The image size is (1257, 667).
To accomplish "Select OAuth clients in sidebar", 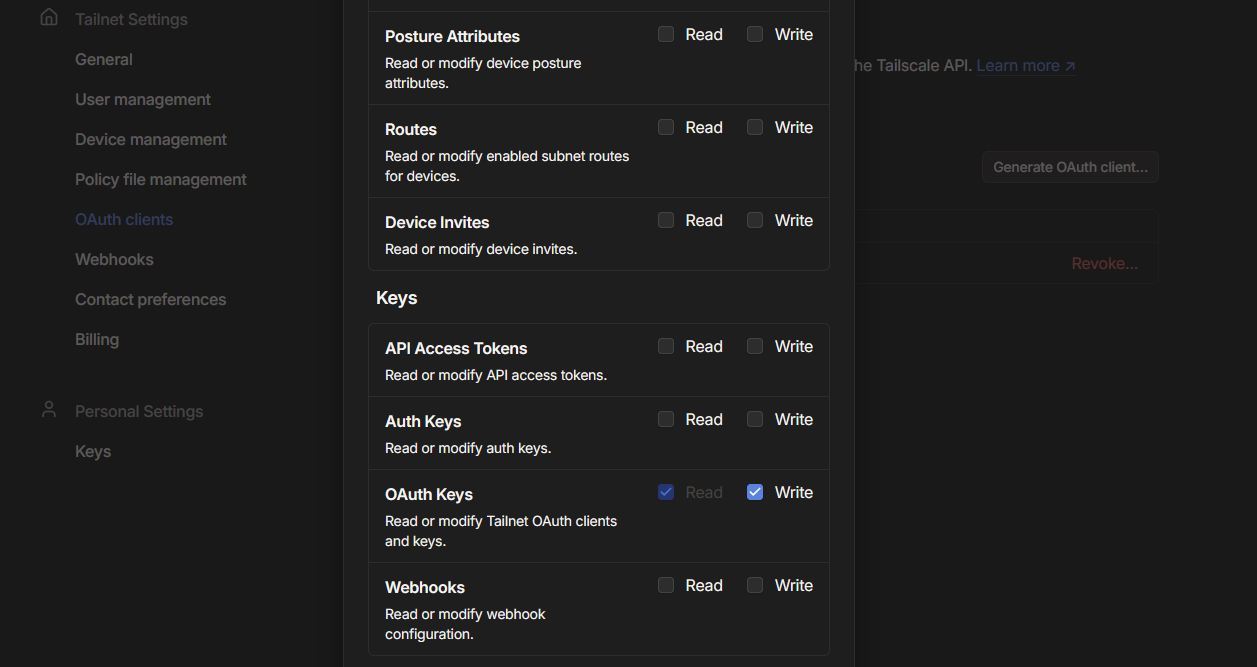I will (x=124, y=219).
